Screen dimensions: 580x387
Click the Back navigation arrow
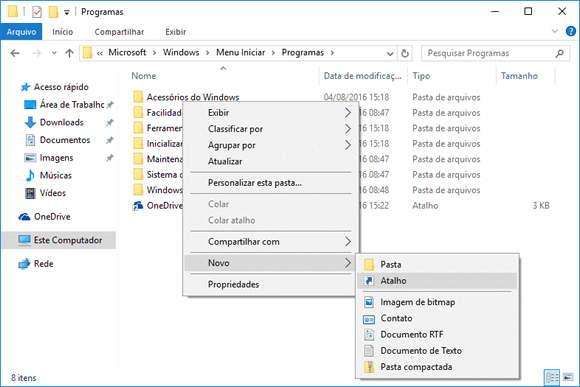[15, 53]
